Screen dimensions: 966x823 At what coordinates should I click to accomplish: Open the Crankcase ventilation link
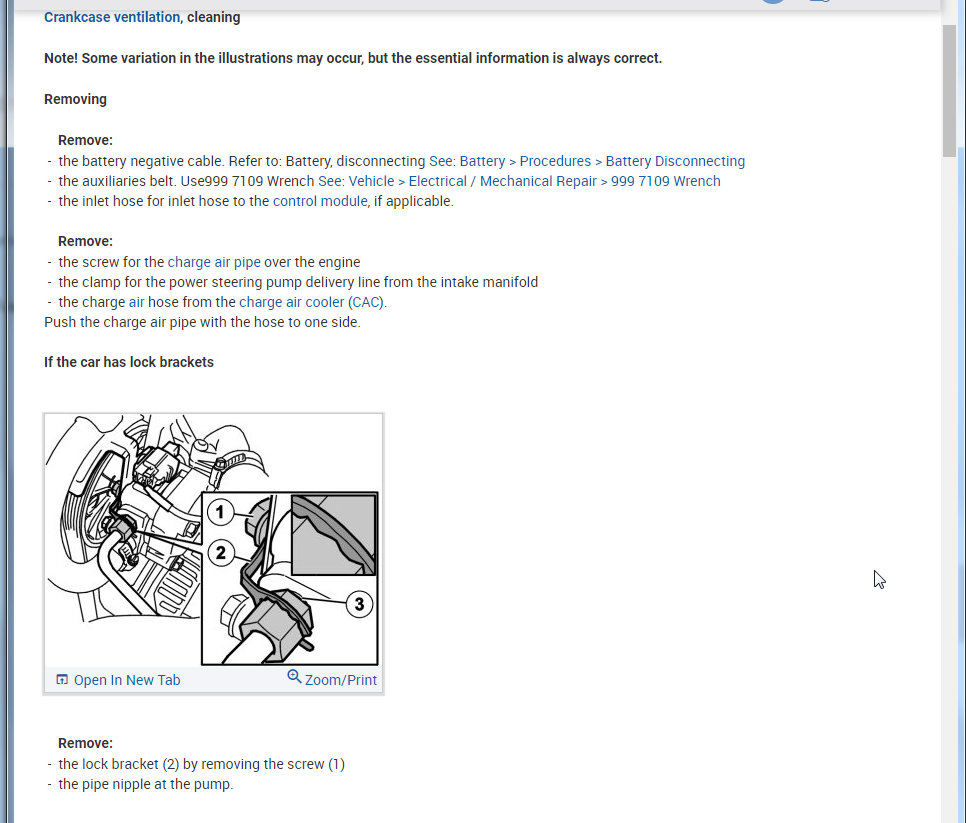coord(112,17)
